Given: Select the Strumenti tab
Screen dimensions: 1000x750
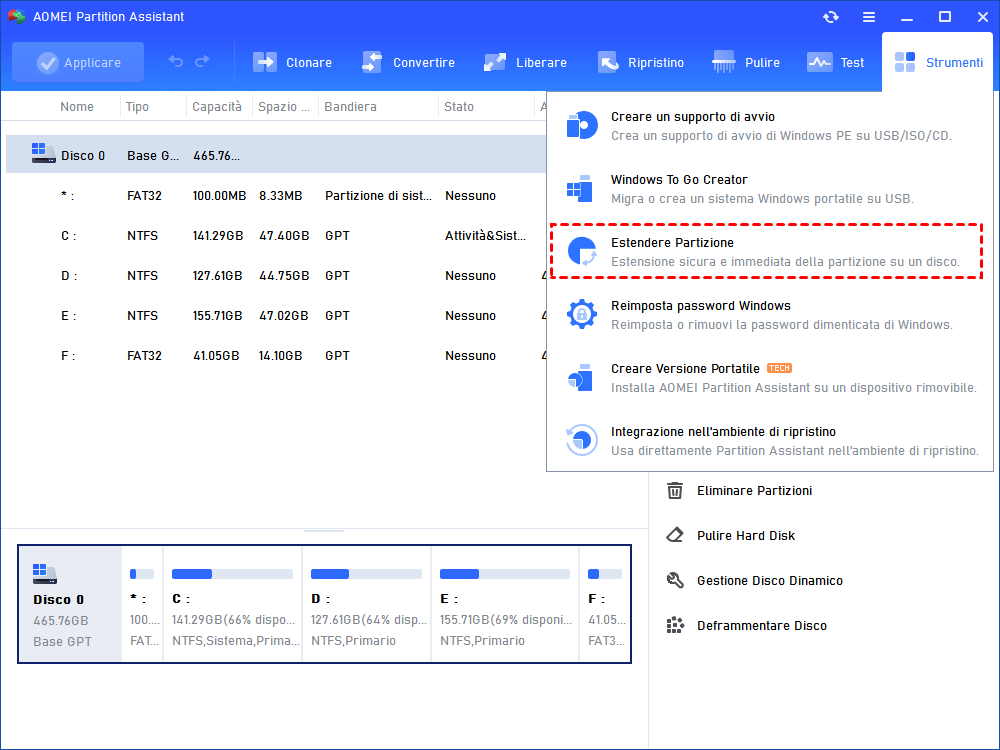Looking at the screenshot, I should (x=938, y=62).
